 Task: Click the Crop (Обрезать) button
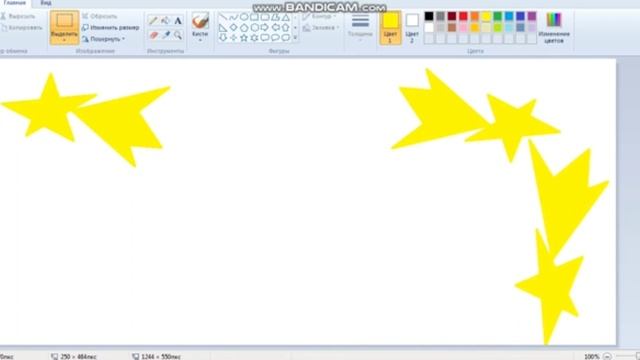(100, 16)
